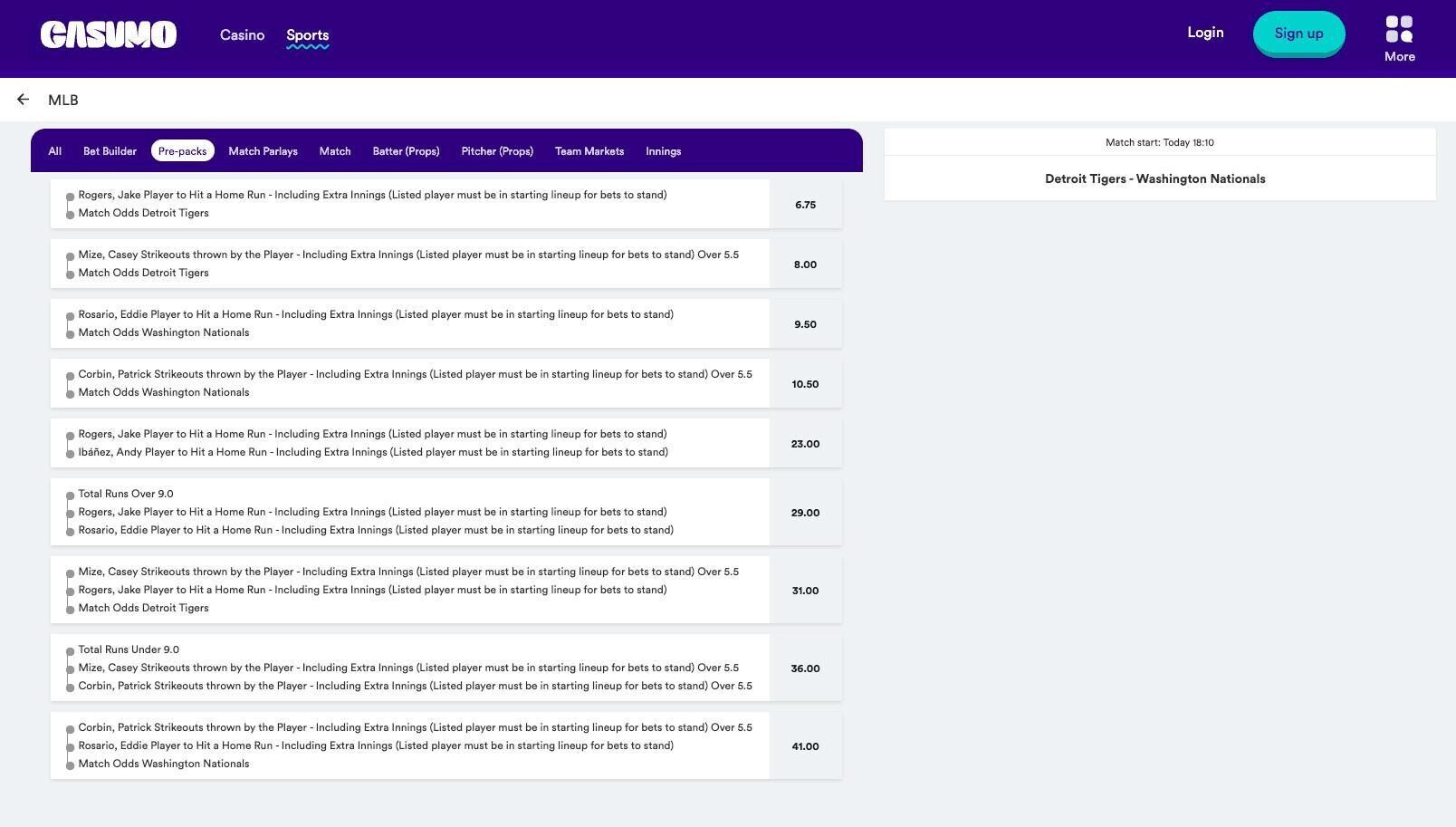
Task: Select the 8.00 odds button
Action: pyautogui.click(x=805, y=264)
